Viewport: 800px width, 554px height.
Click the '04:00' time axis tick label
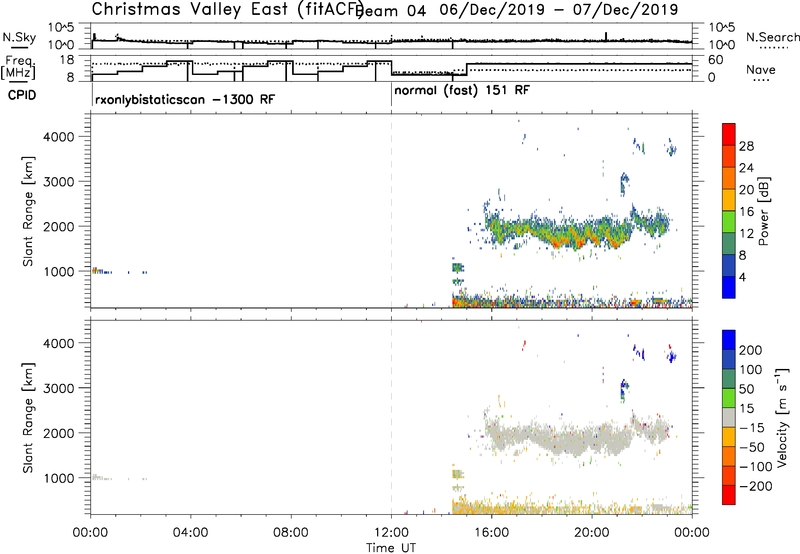point(191,533)
